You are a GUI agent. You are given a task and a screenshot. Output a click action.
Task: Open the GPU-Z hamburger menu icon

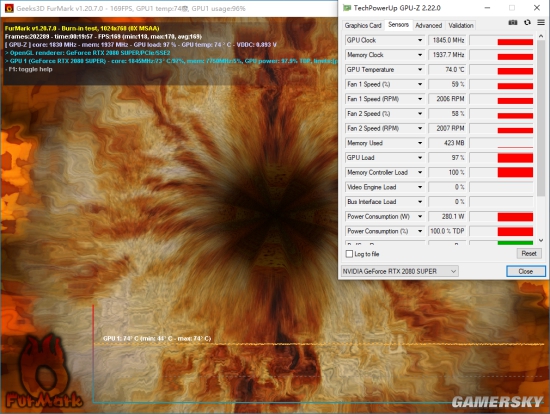[x=541, y=22]
